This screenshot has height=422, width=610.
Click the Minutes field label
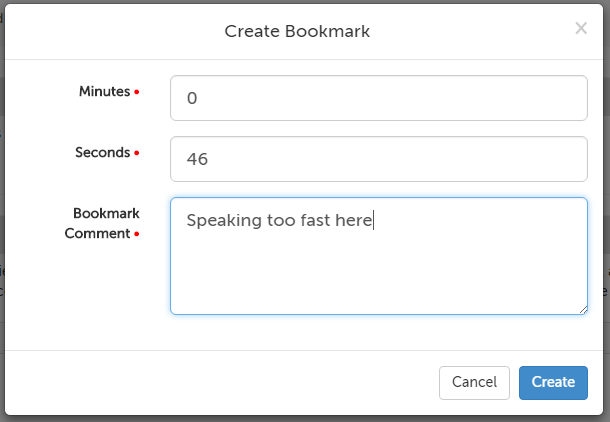coord(104,91)
